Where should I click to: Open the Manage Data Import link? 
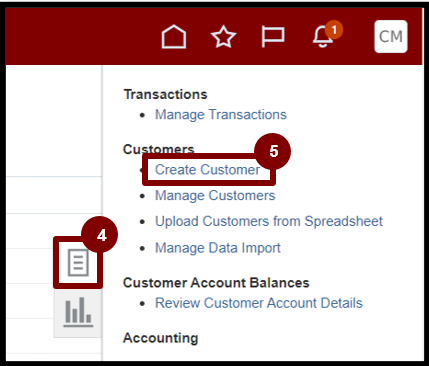point(218,248)
